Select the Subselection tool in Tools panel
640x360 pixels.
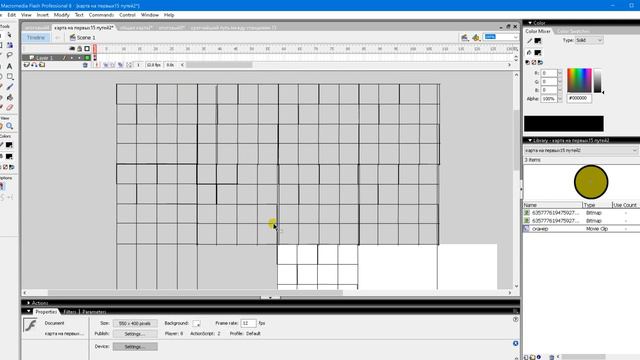coord(10,35)
